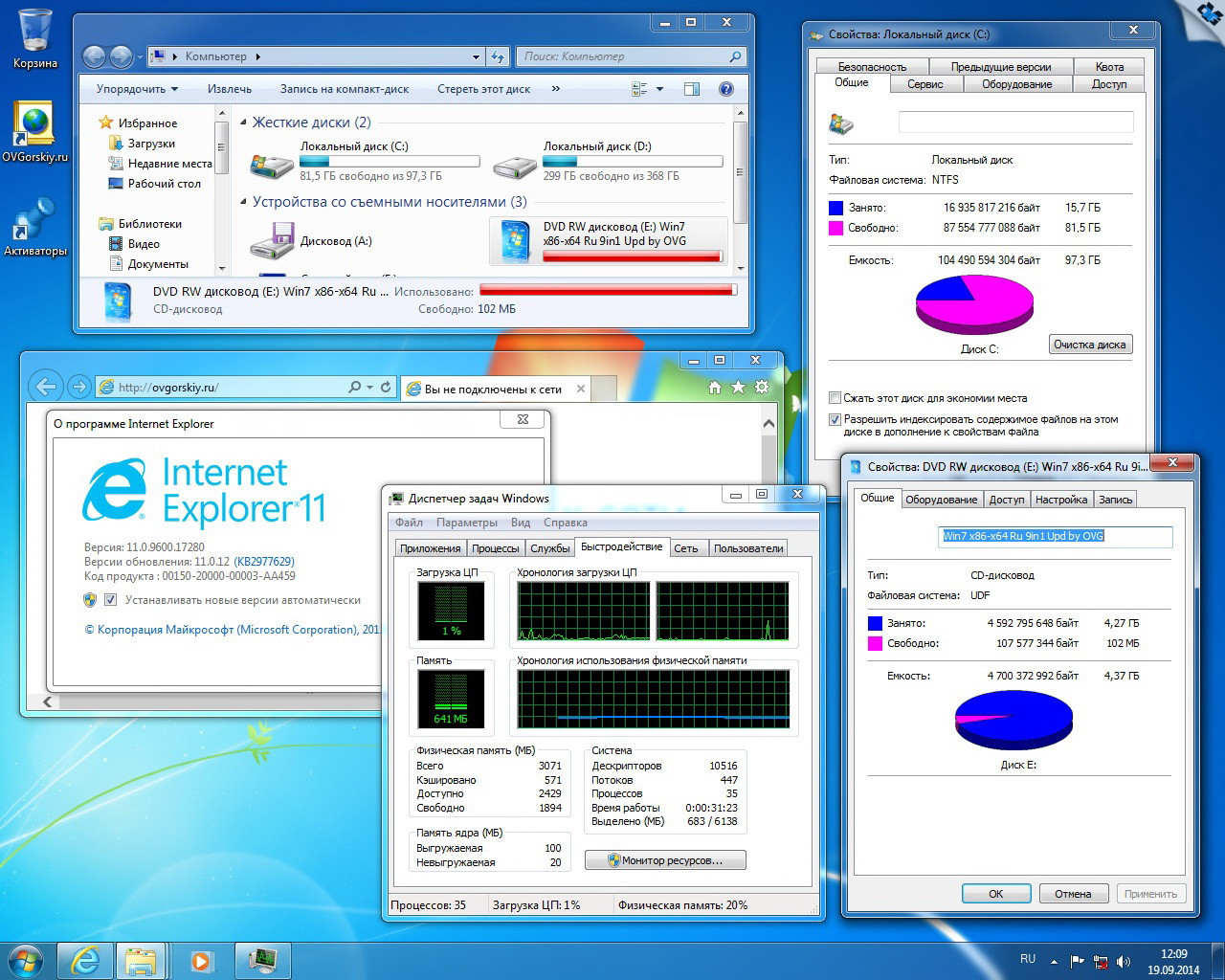Click 'Извлечь' in the Explorer toolbar
This screenshot has height=980, width=1225.
point(230,89)
